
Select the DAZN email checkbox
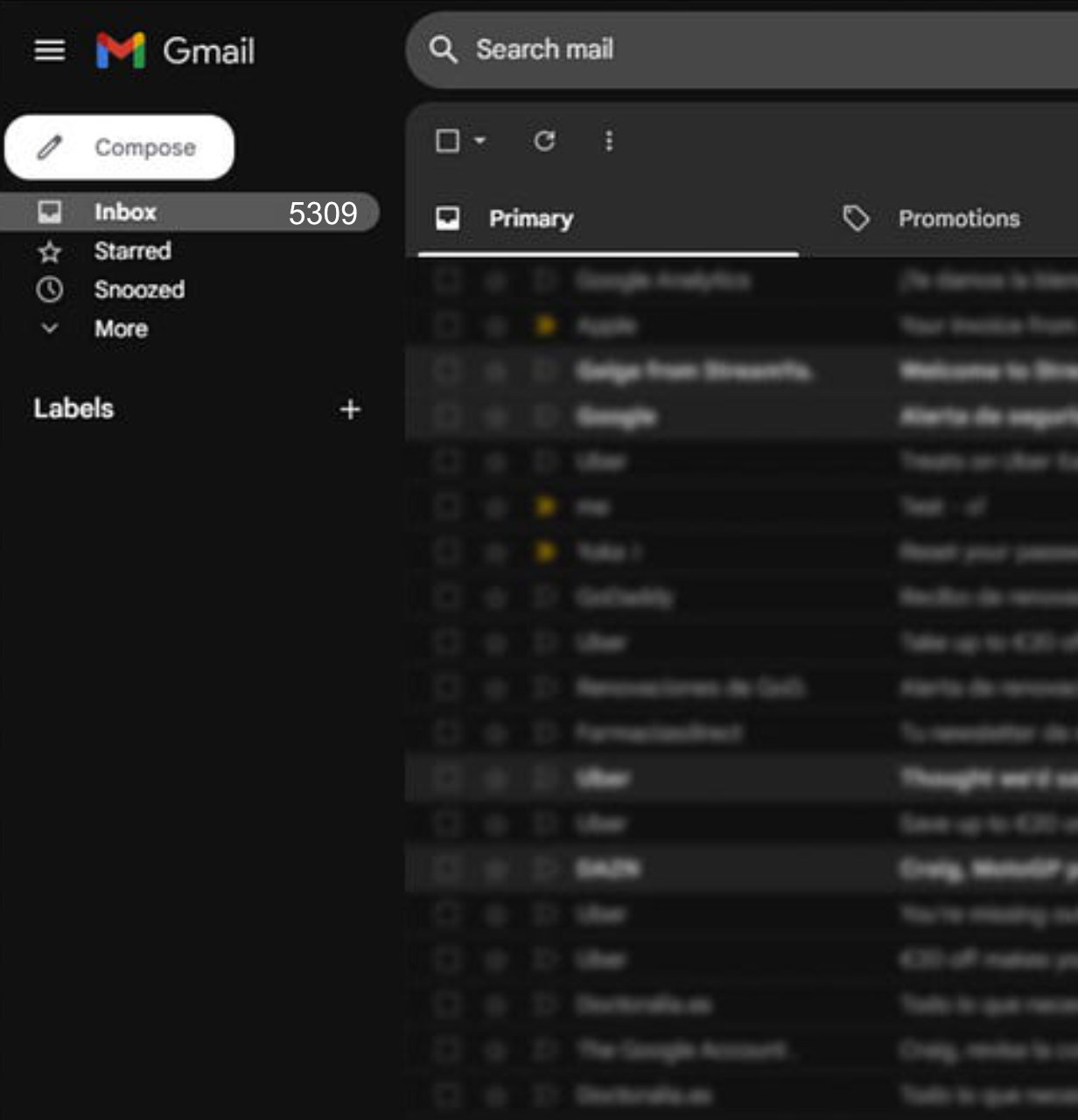pos(447,868)
